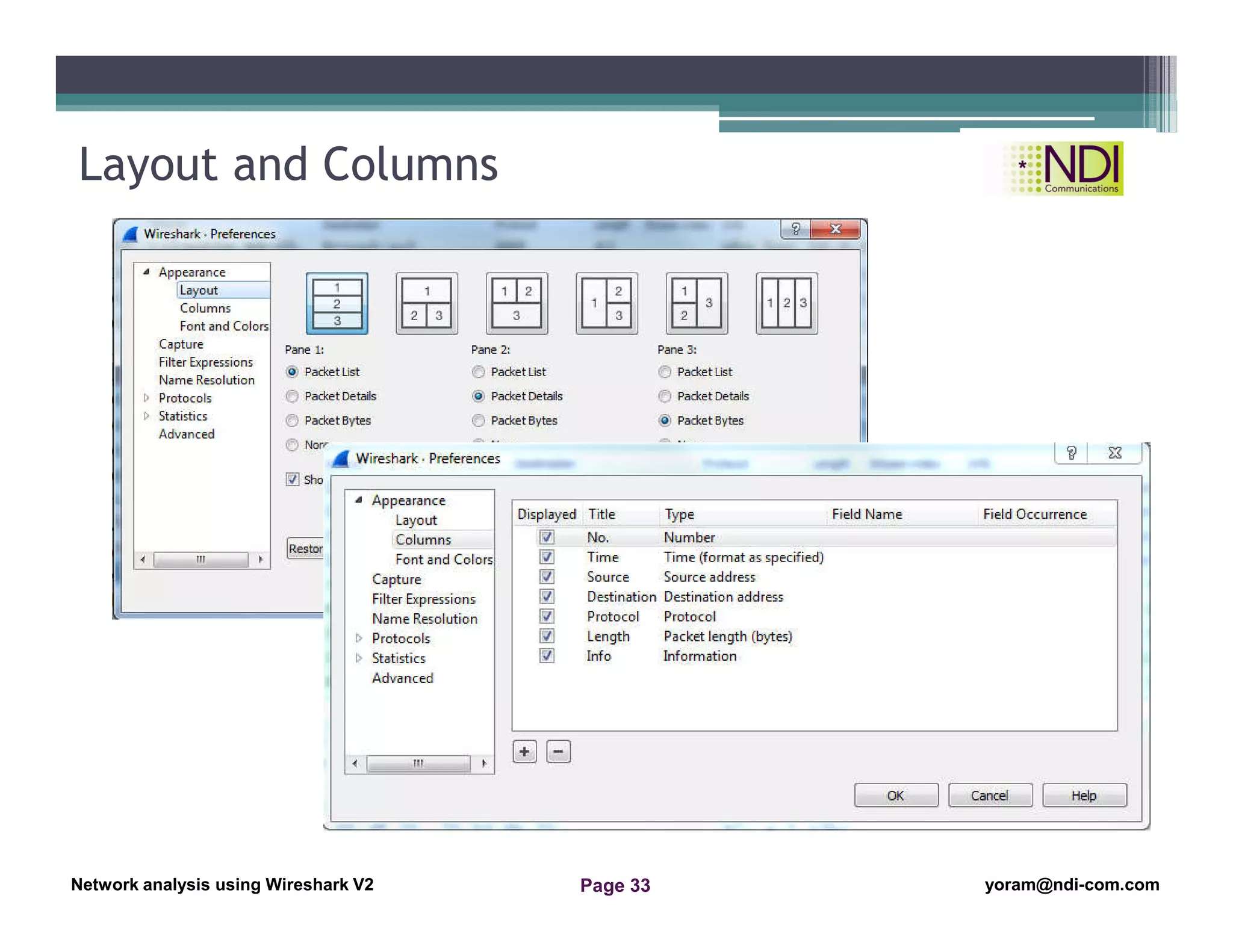Open Capture in the Layout window tree
The image size is (1233, 952).
click(x=181, y=344)
